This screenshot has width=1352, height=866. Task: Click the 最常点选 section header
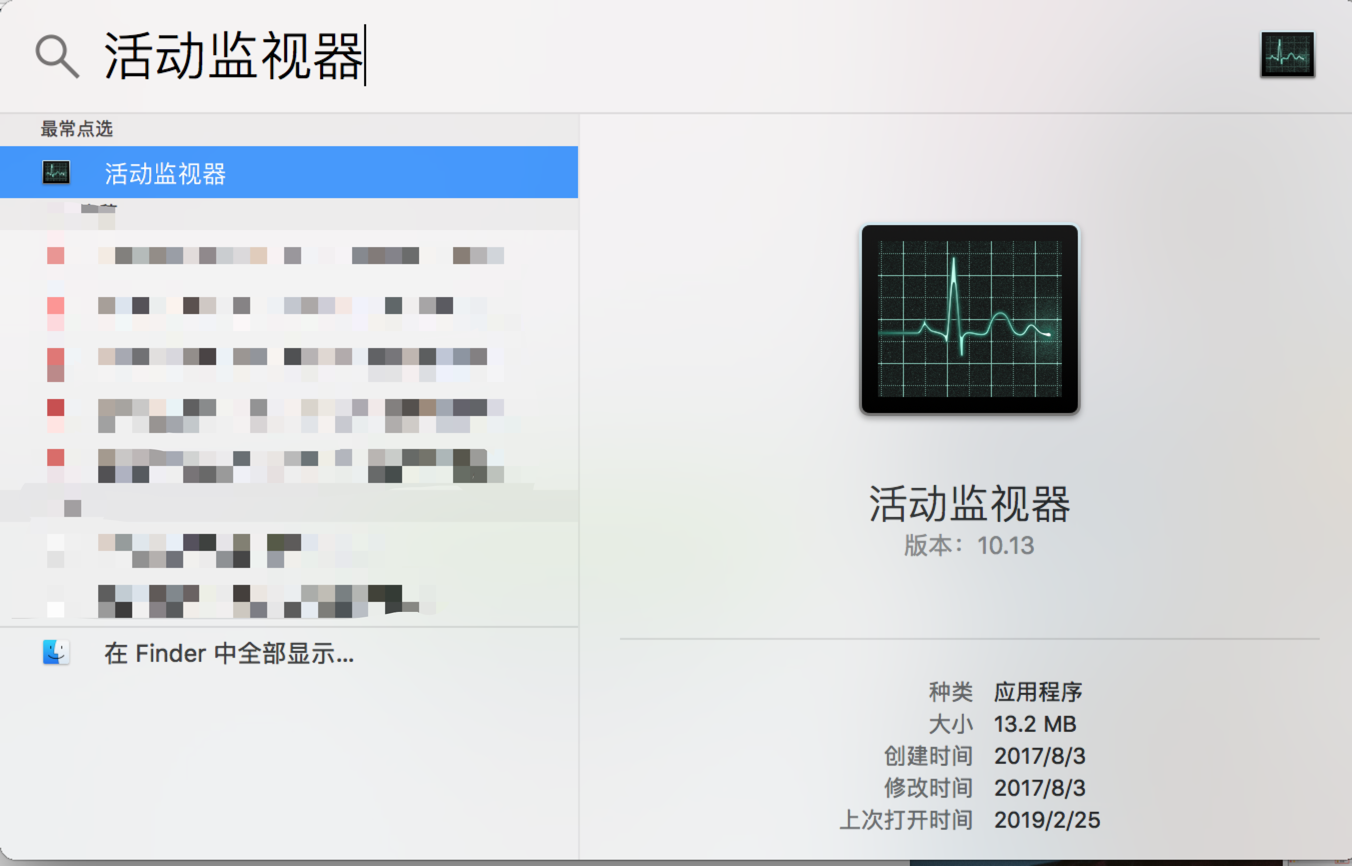[x=76, y=129]
